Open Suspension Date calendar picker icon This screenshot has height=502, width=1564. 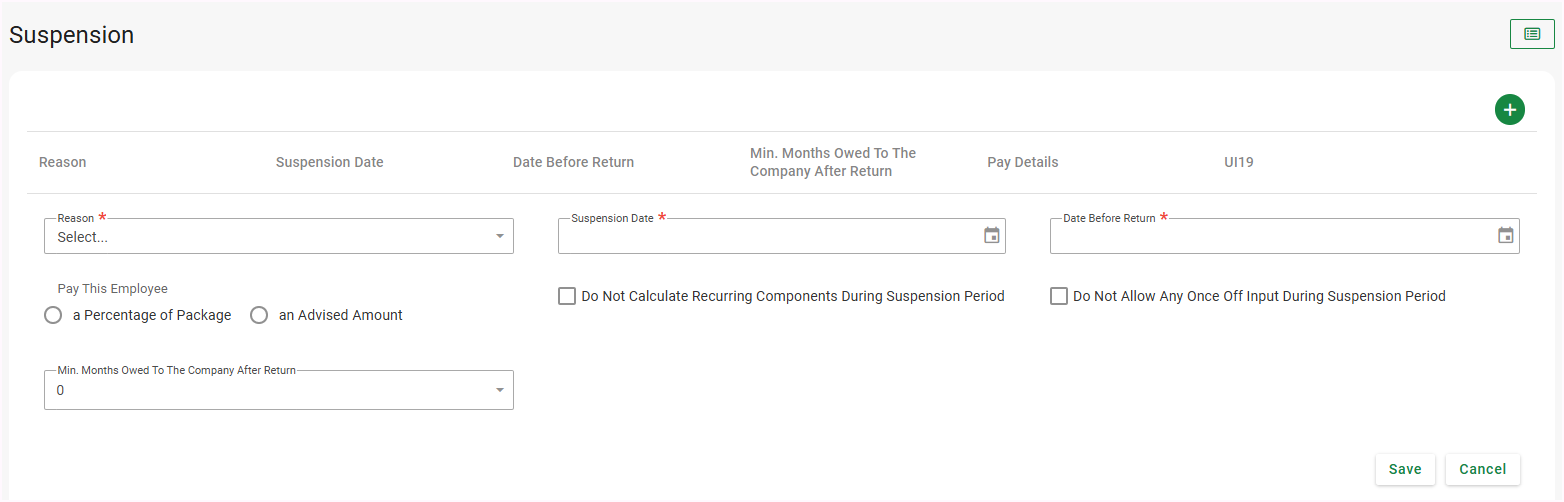[x=991, y=236]
